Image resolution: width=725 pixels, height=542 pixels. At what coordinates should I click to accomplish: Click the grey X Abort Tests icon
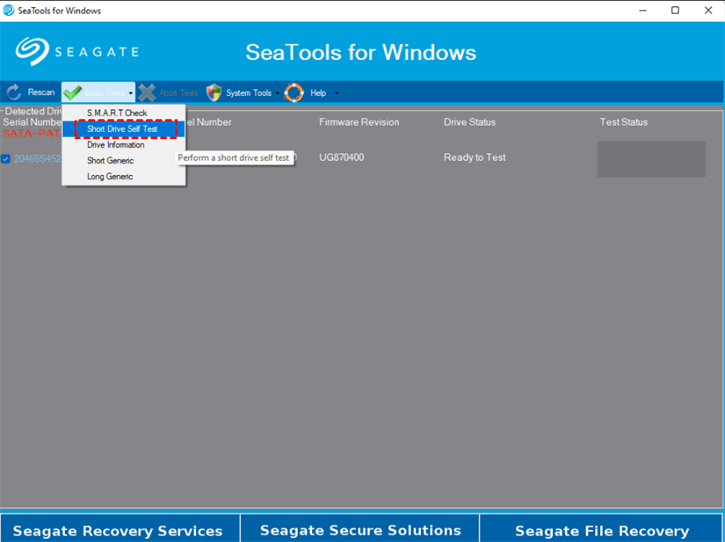(147, 93)
